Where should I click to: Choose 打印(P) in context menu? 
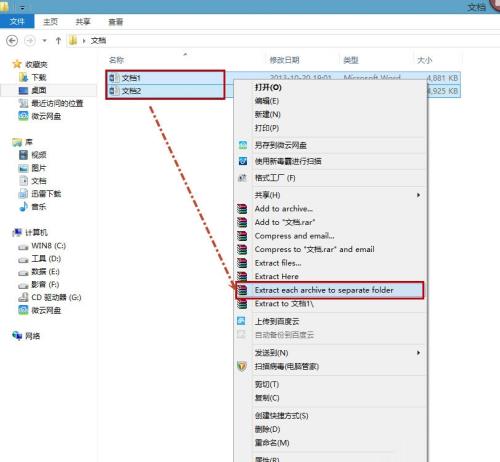(267, 128)
